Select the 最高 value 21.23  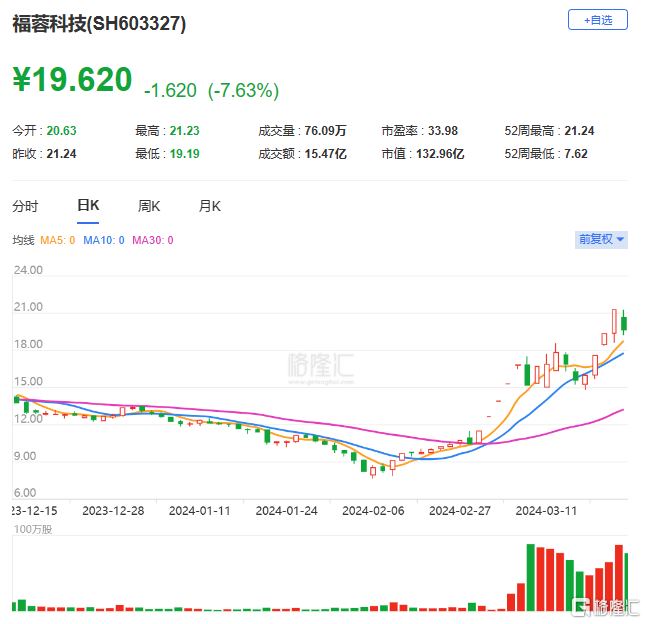pyautogui.click(x=185, y=131)
